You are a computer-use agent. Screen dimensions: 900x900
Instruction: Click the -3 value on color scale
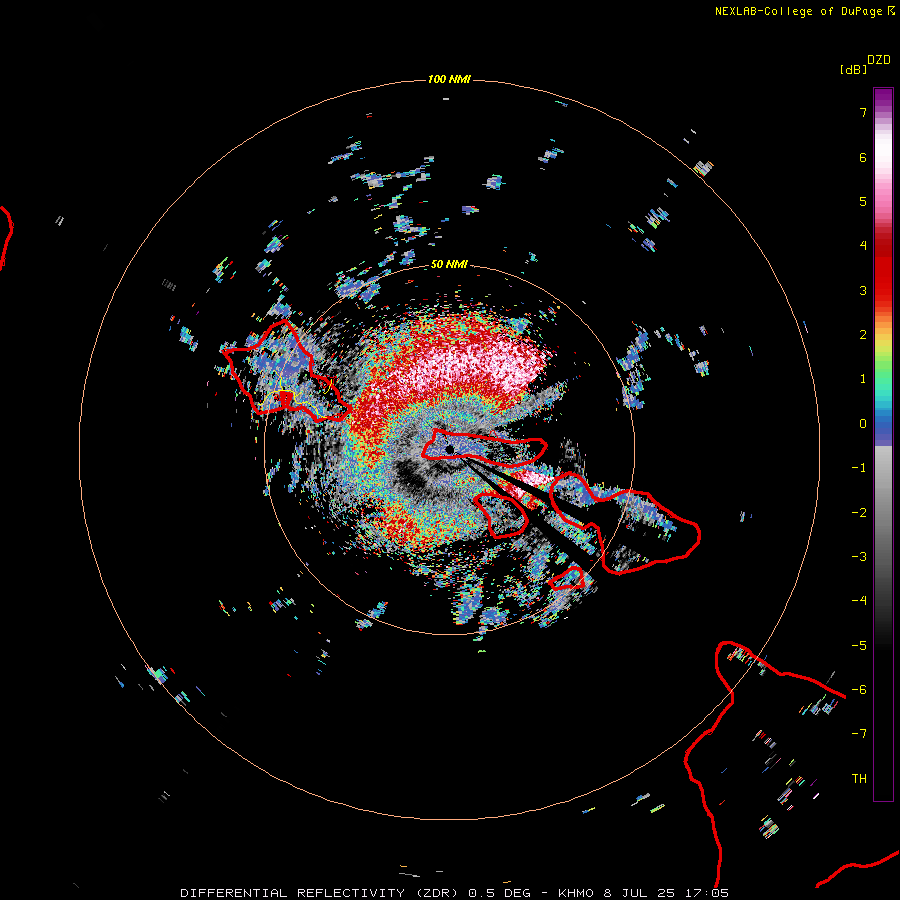859,557
